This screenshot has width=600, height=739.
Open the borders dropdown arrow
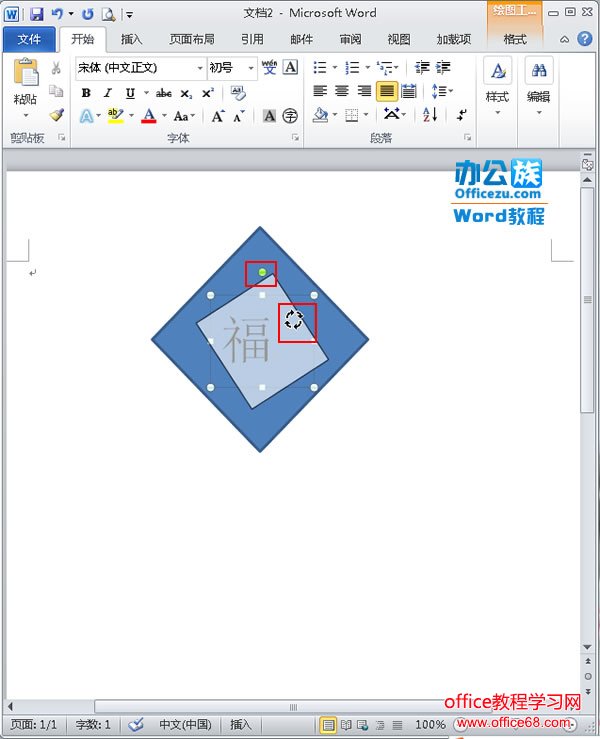click(x=366, y=115)
